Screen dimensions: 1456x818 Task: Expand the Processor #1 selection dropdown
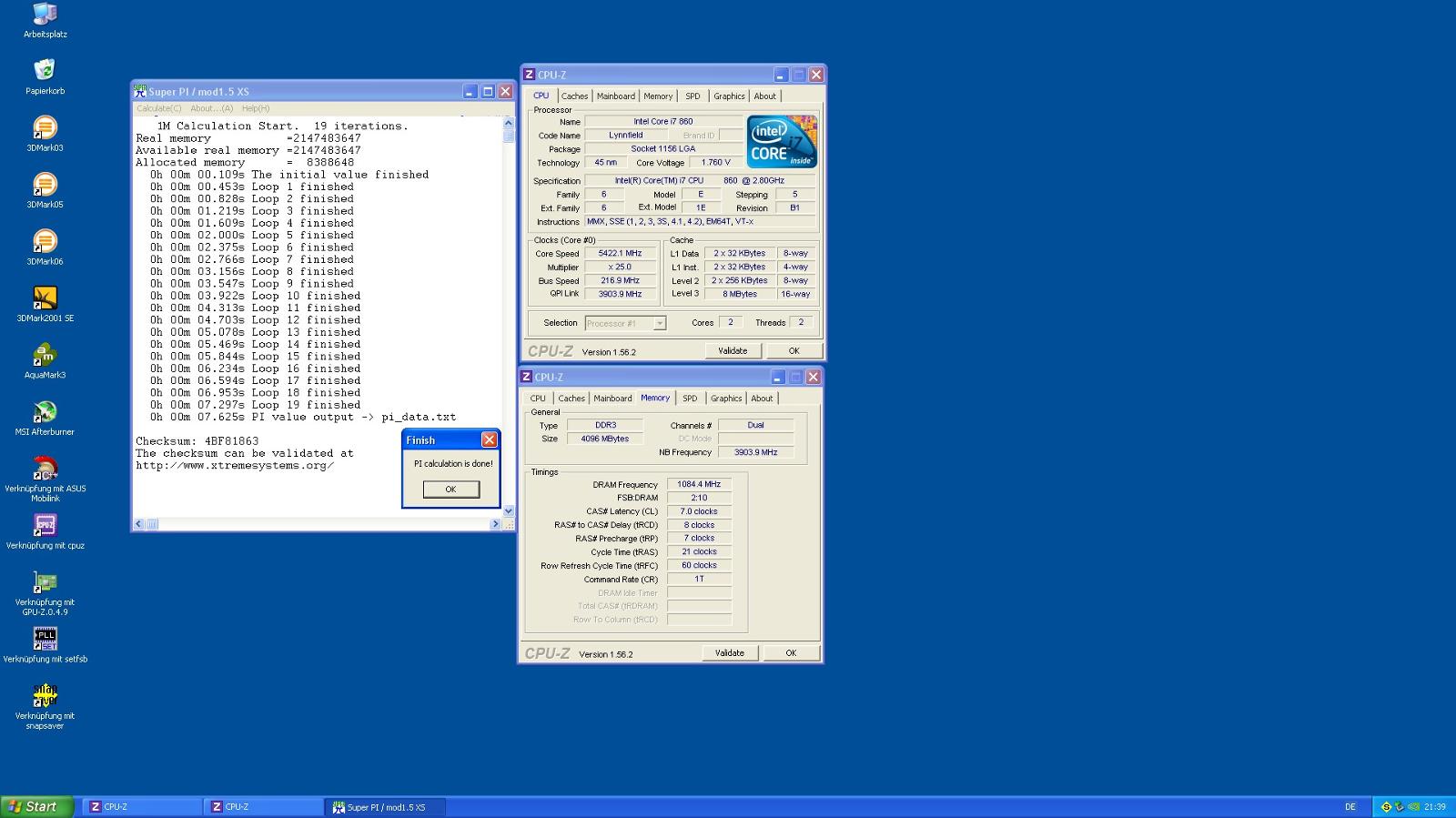pyautogui.click(x=660, y=323)
